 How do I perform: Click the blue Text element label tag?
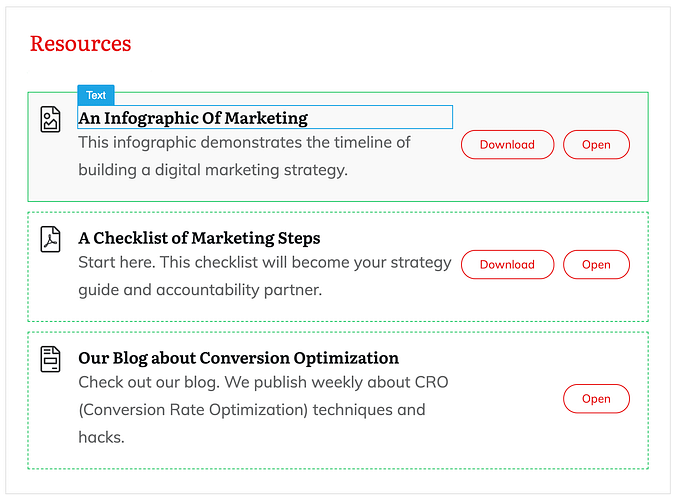coord(96,96)
